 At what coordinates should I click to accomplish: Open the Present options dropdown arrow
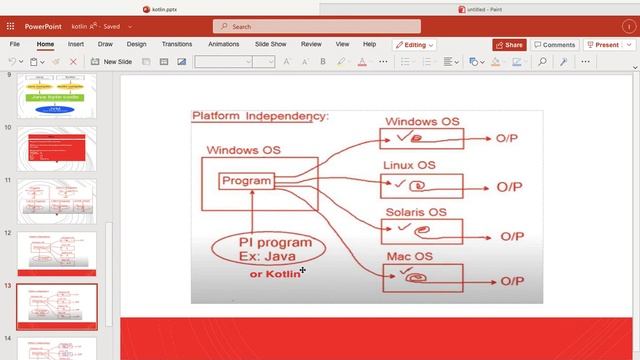pos(629,45)
